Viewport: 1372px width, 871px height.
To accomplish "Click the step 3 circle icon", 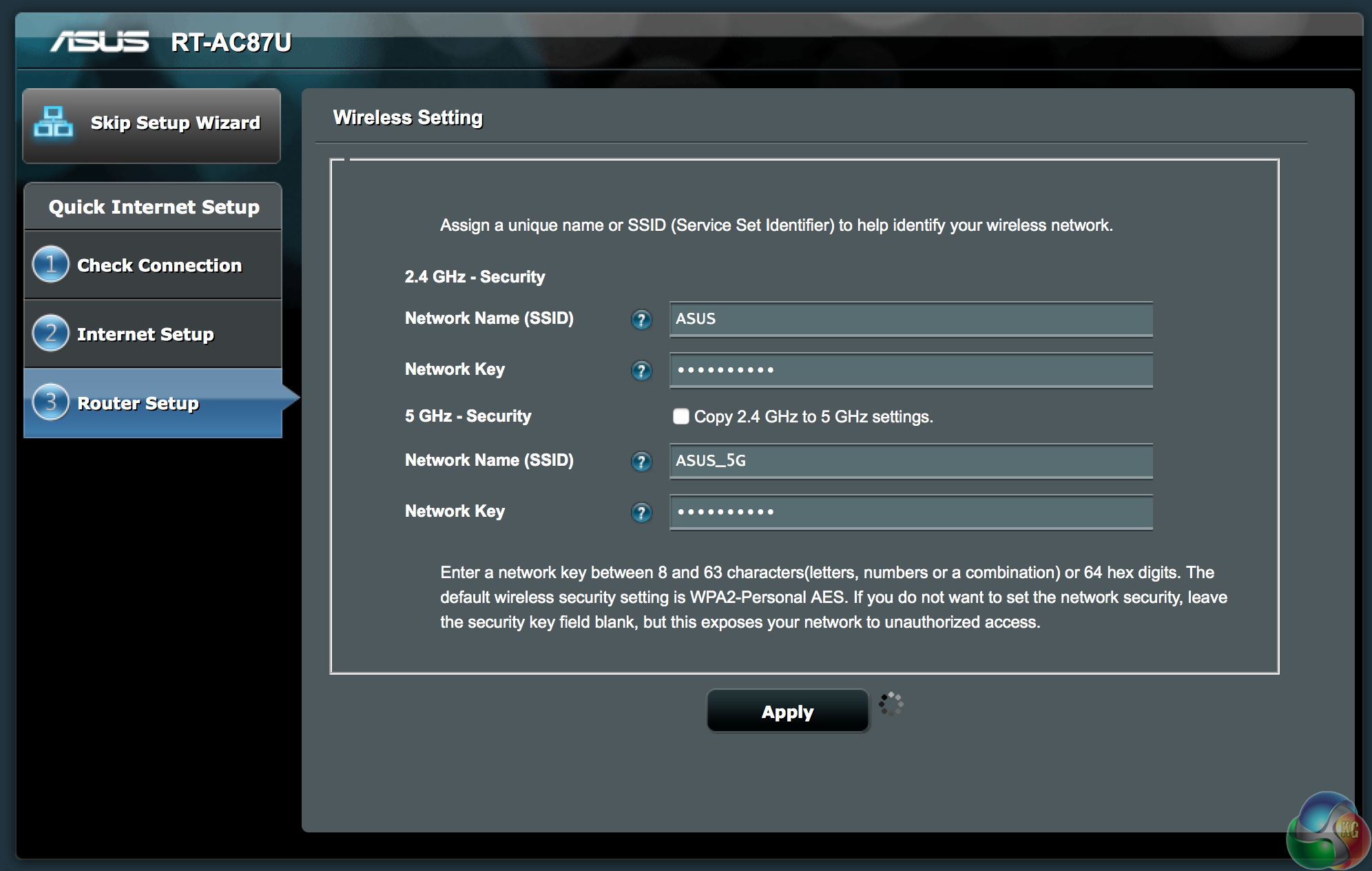I will click(50, 402).
